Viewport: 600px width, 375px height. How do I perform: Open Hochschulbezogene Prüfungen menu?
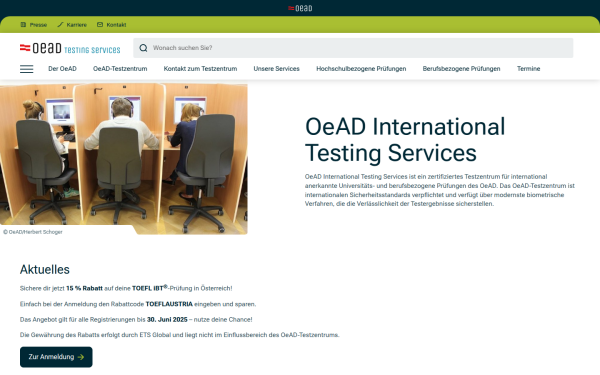tap(361, 69)
